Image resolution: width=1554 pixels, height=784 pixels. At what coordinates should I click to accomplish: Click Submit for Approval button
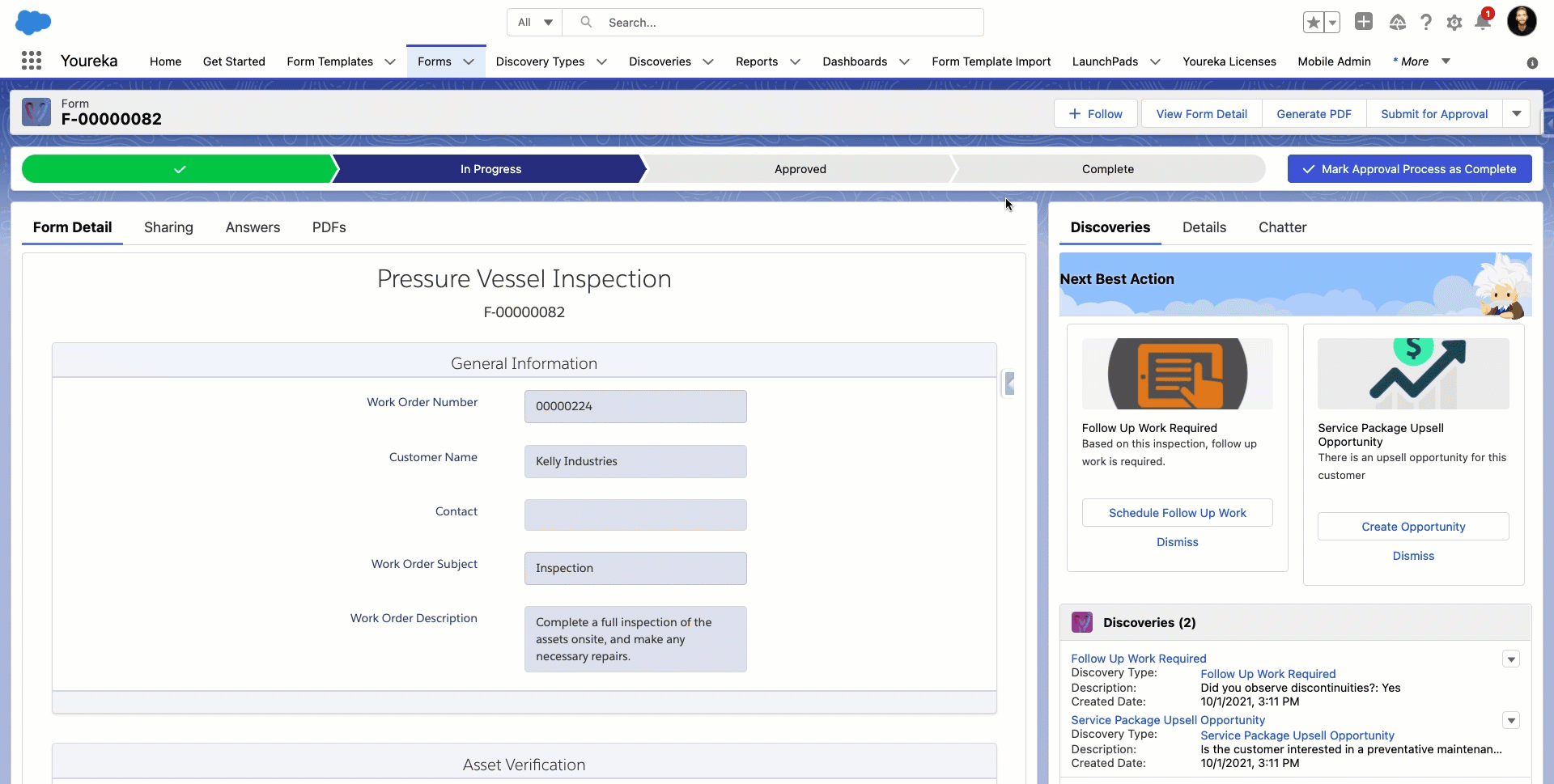[1434, 114]
